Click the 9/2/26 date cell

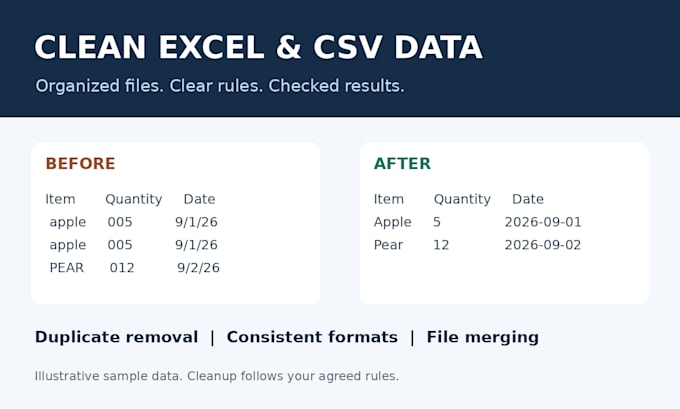[198, 268]
